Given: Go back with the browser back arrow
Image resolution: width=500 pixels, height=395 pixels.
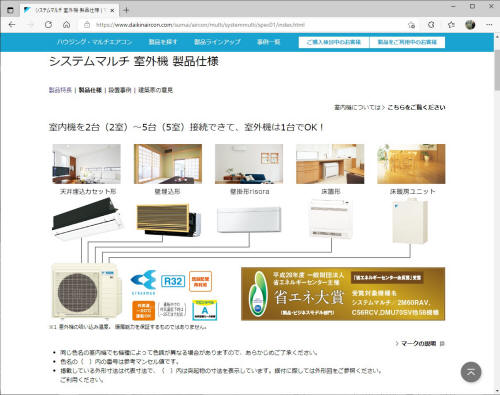Looking at the screenshot, I should [x=12, y=25].
